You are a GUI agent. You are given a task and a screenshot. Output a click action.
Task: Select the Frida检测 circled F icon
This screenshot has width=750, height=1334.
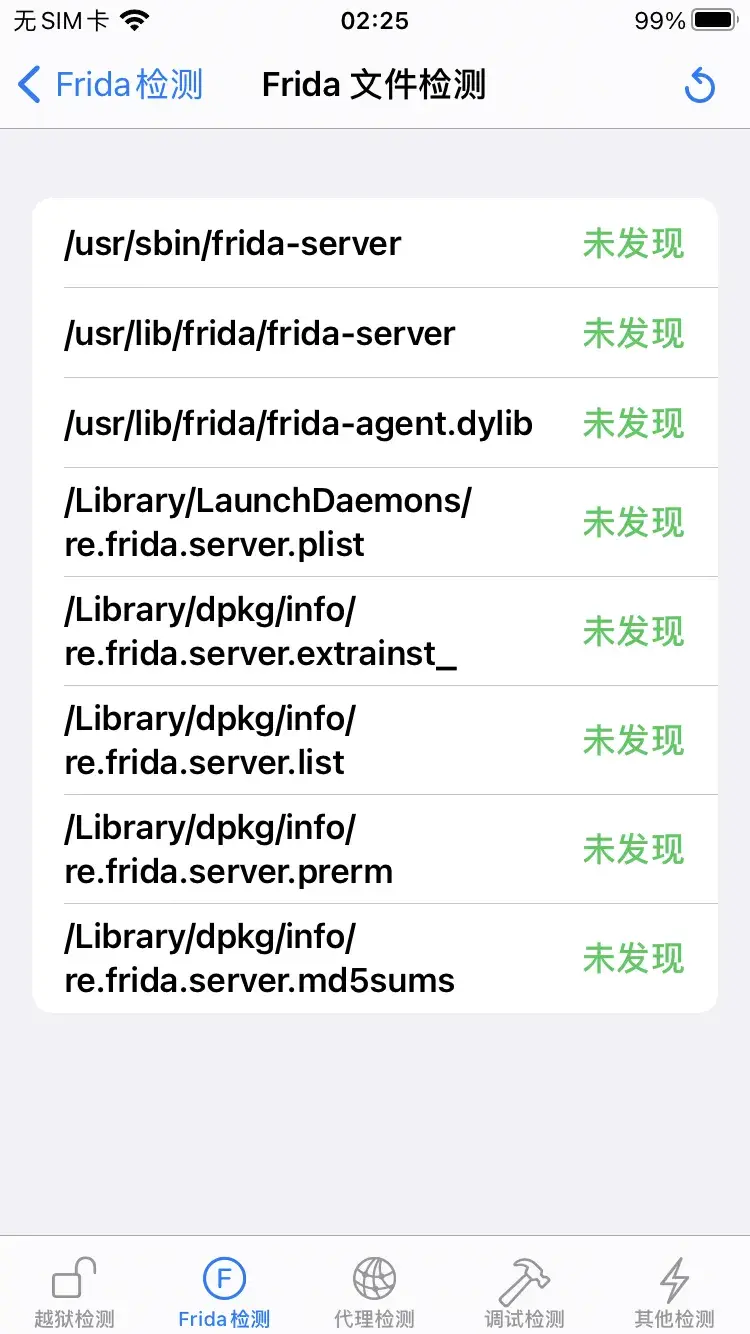224,1278
